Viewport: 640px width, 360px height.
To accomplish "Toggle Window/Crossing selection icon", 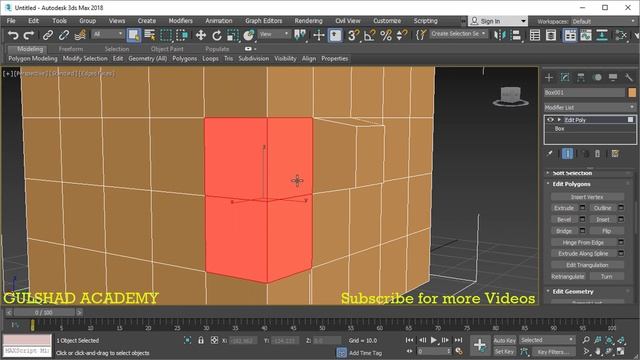I will (182, 35).
